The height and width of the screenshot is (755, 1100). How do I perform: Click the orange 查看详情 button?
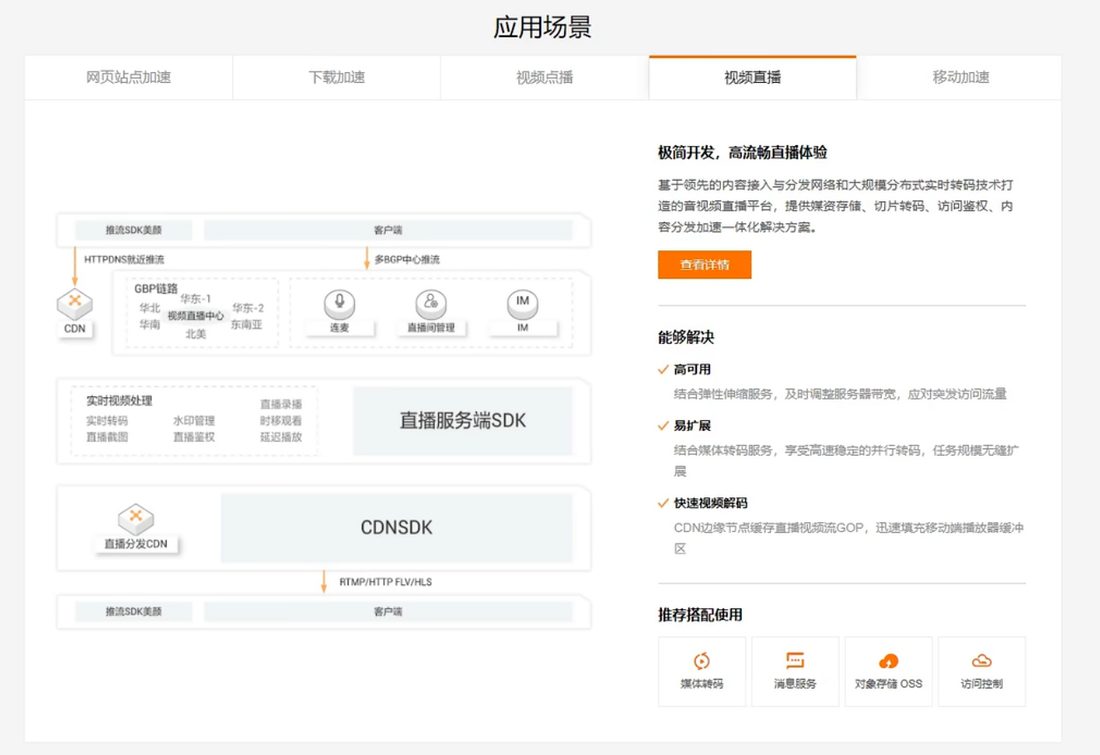(x=704, y=265)
